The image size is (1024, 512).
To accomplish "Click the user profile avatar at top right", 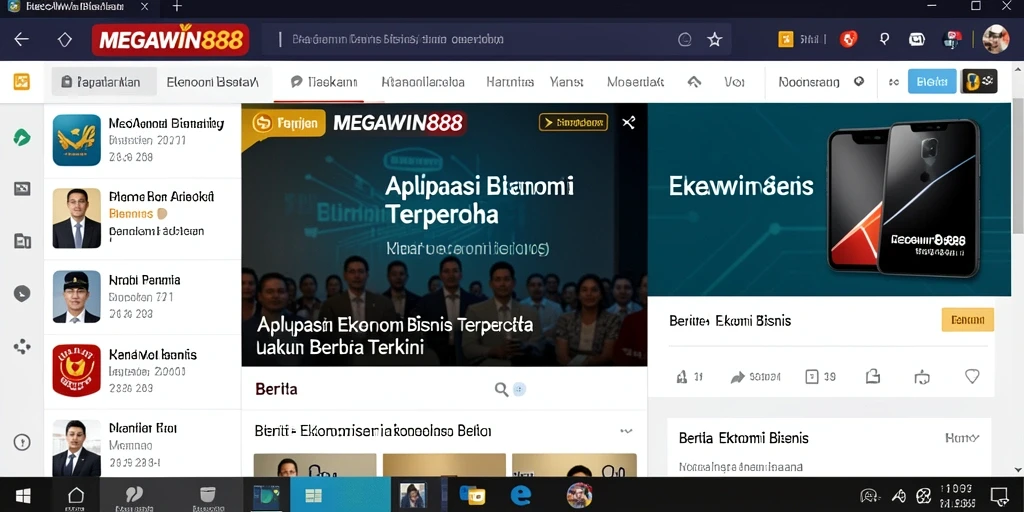I will click(x=996, y=39).
